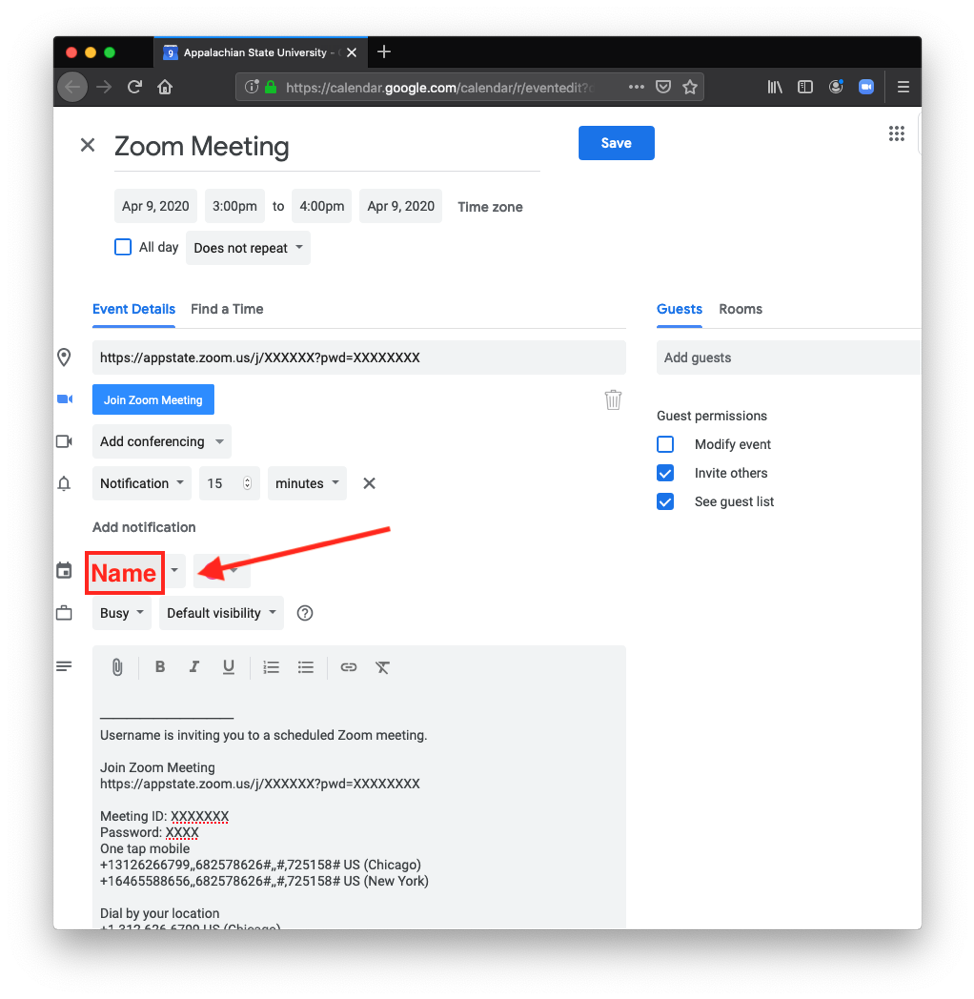Viewport: 974px width, 999px height.
Task: Click the Password: XXXX line
Action: click(150, 833)
